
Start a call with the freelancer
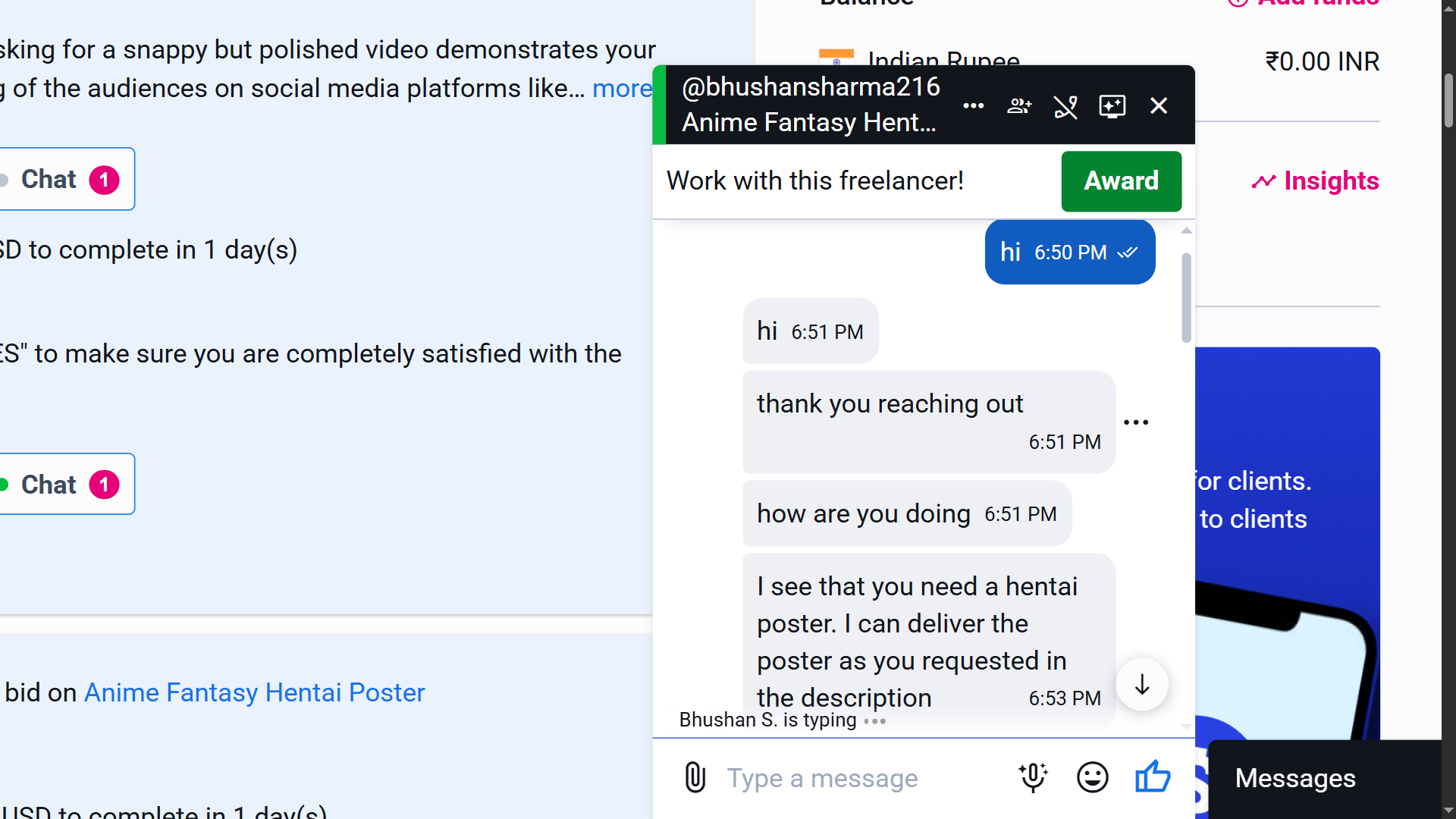pyautogui.click(x=1065, y=106)
